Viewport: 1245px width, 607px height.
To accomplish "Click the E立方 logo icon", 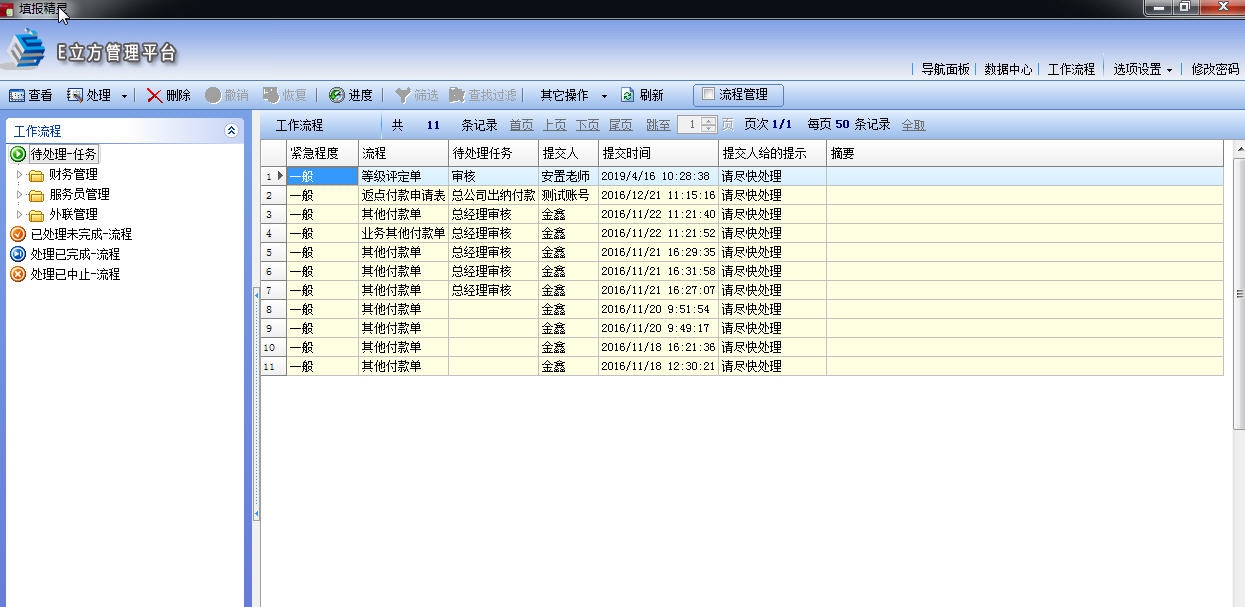I will pos(25,49).
